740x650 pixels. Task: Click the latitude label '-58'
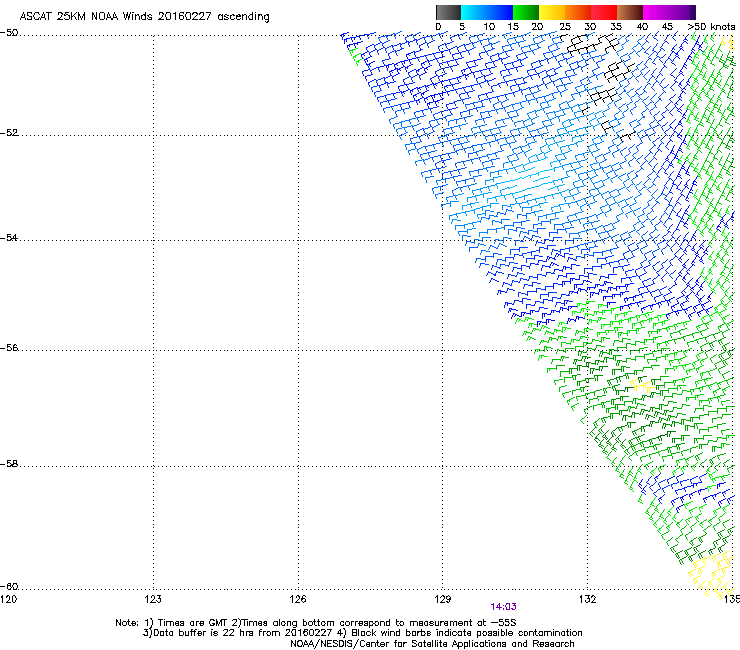pyautogui.click(x=9, y=464)
